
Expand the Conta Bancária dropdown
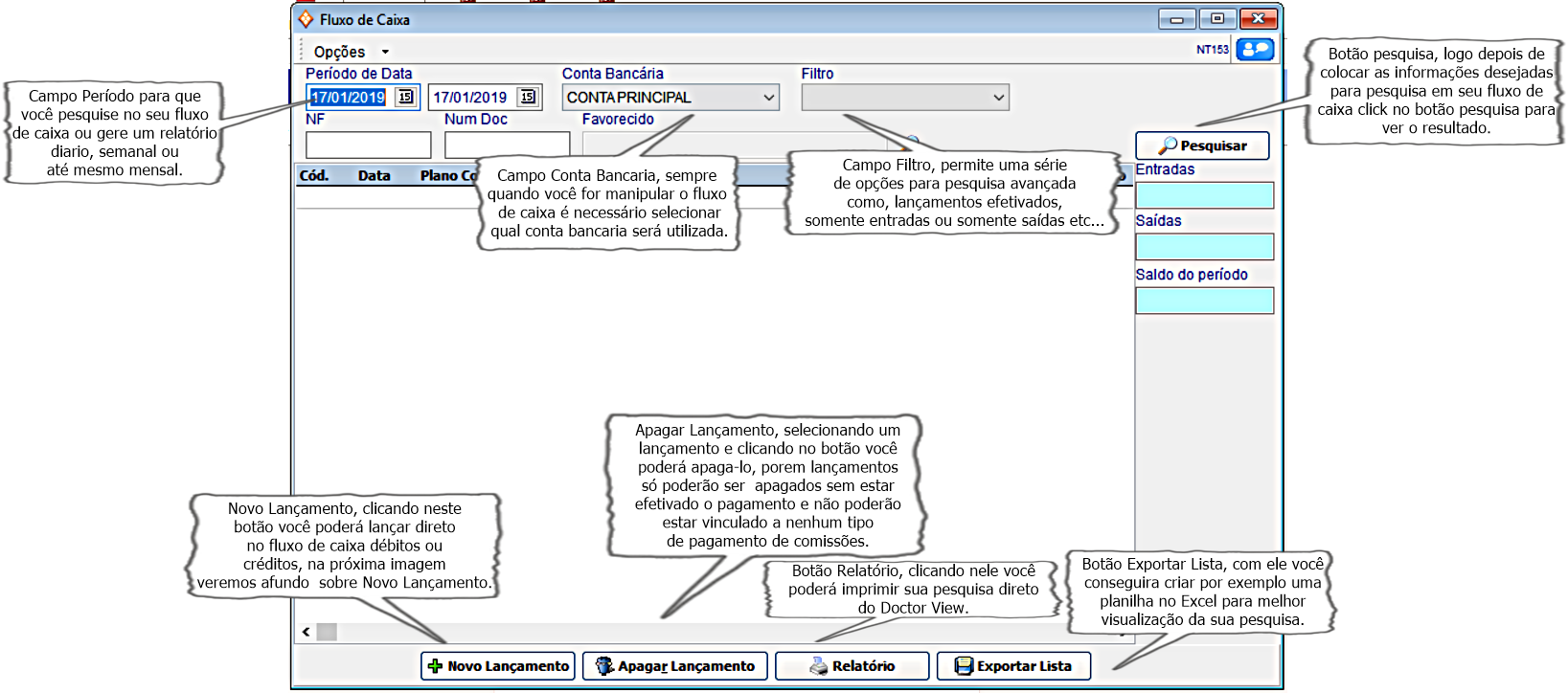tap(768, 98)
